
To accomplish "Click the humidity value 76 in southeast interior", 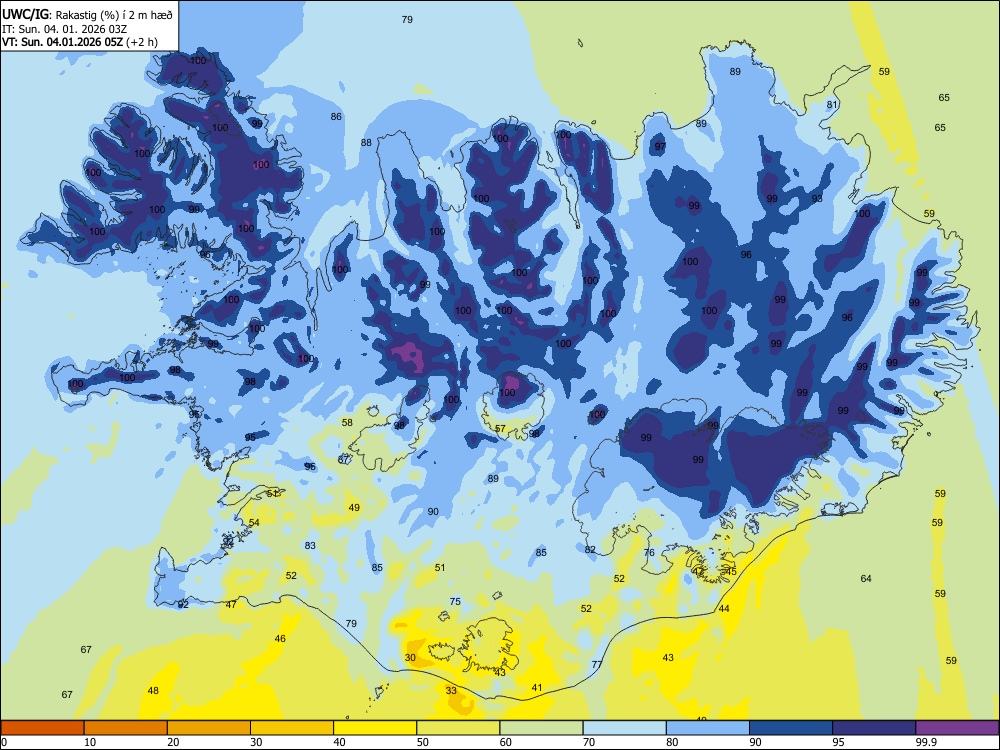I will pos(649,552).
